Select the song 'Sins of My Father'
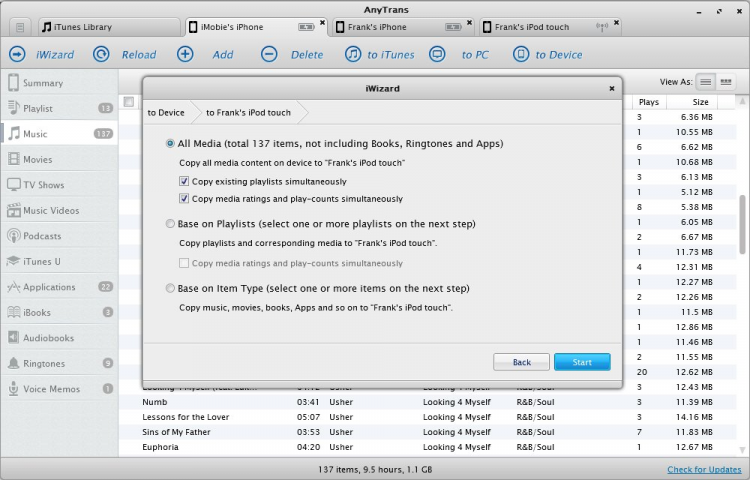 pyautogui.click(x=427, y=432)
